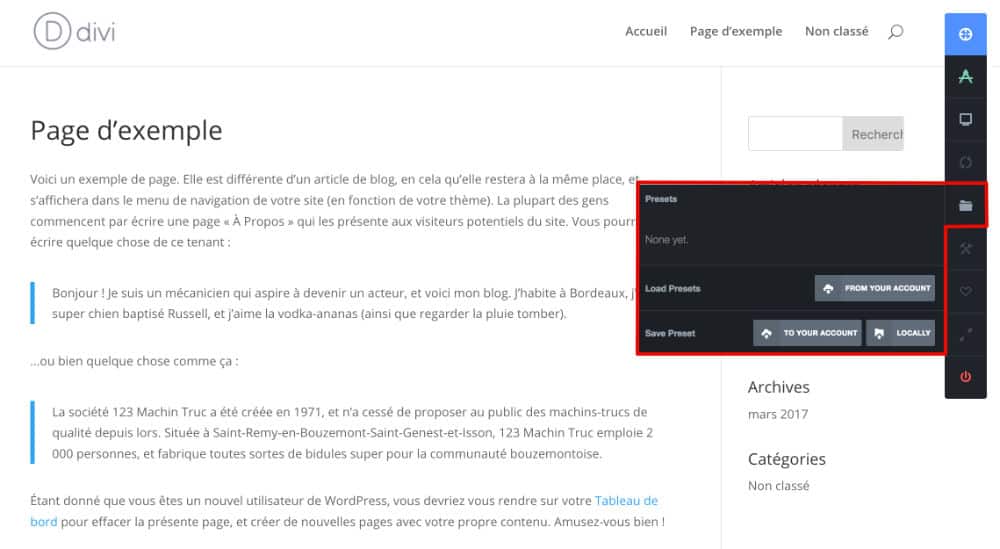Image resolution: width=1000 pixels, height=549 pixels.
Task: Open the 'mars 2017' archive link
Action: pos(777,414)
